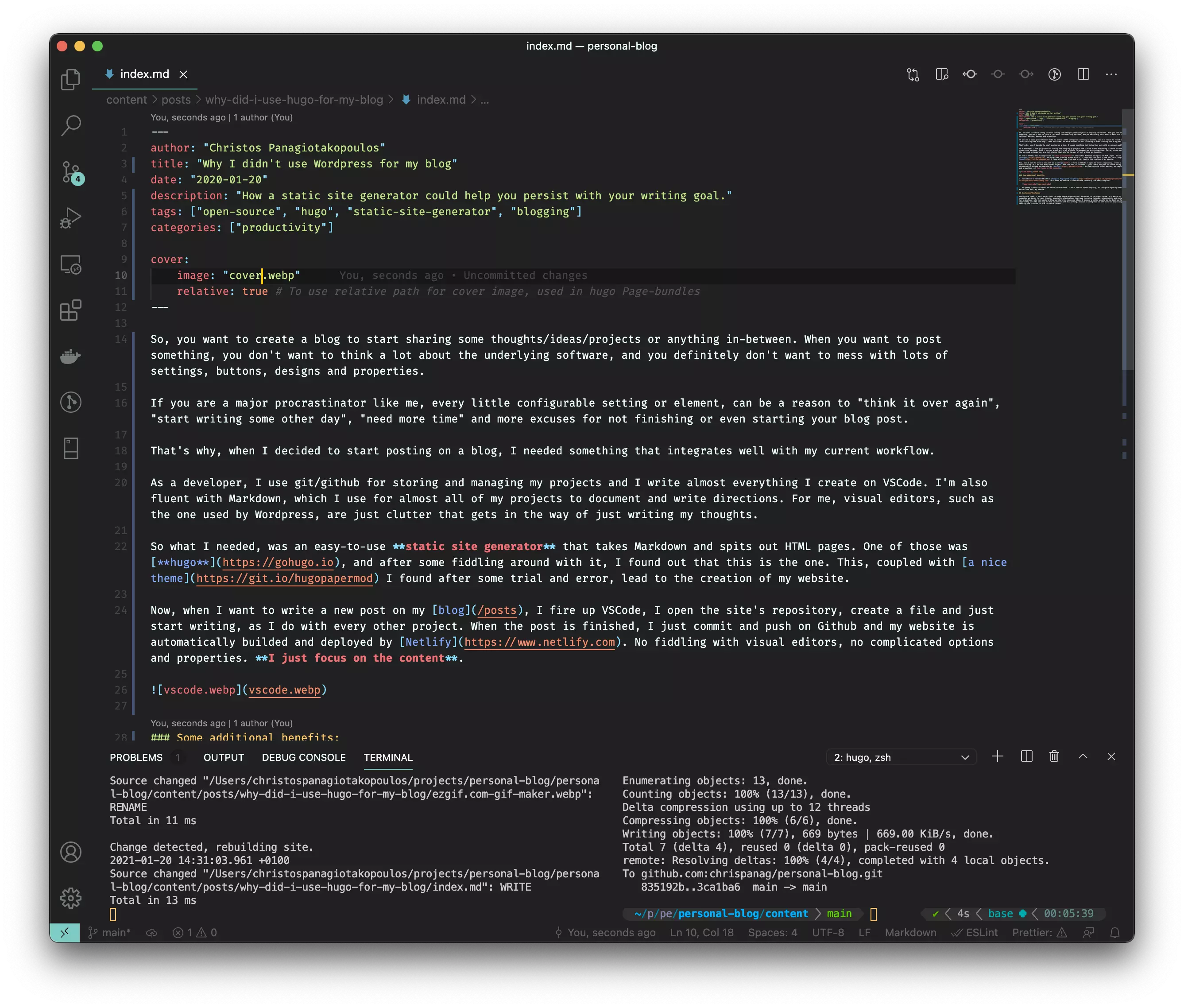
Task: Kill the terminal with the trash icon
Action: (1053, 756)
